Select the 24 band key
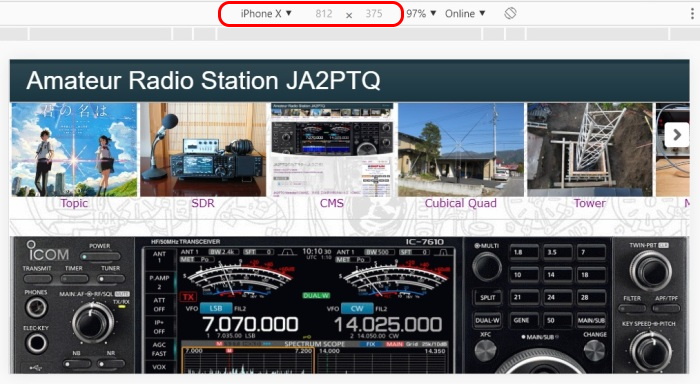The image size is (700, 384). (558, 297)
